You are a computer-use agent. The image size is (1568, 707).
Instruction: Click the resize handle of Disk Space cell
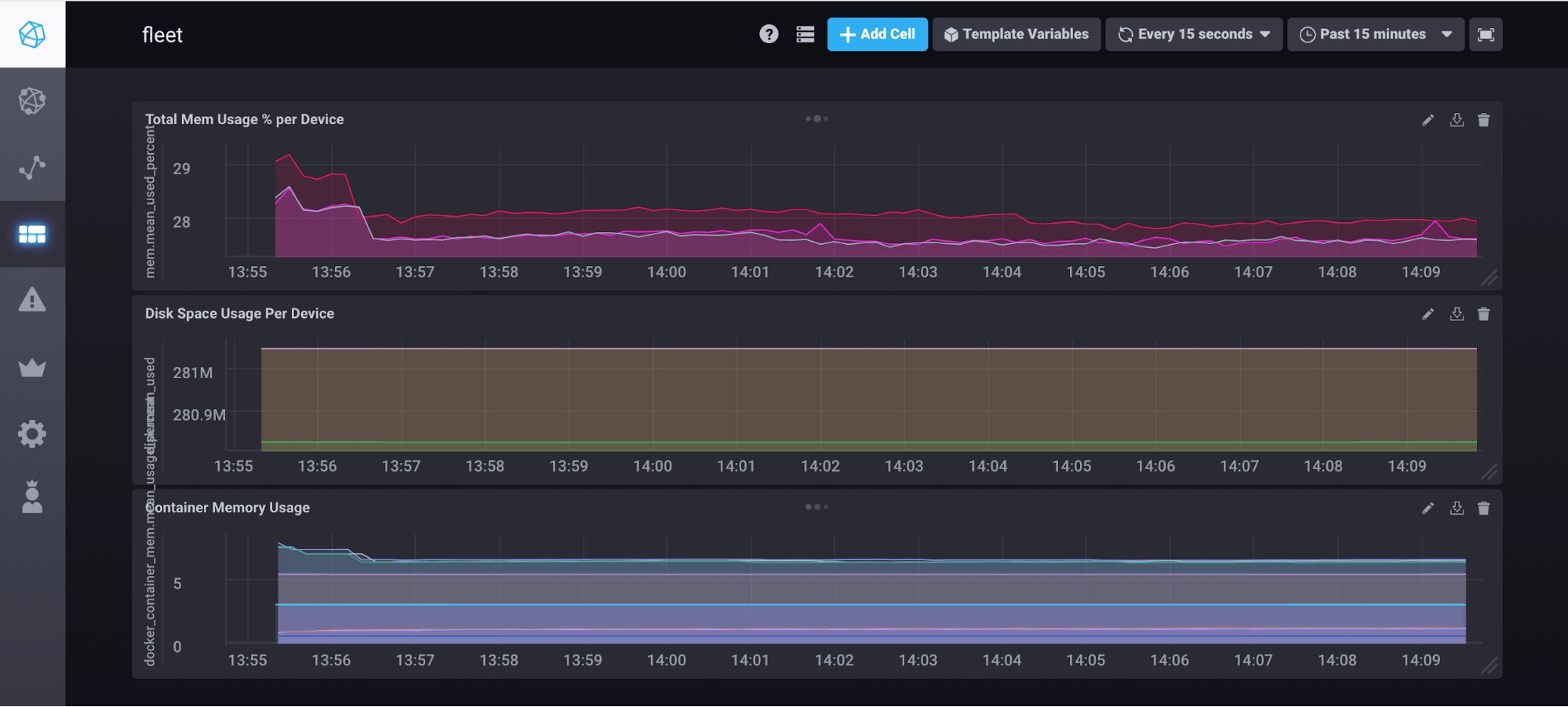1489,472
